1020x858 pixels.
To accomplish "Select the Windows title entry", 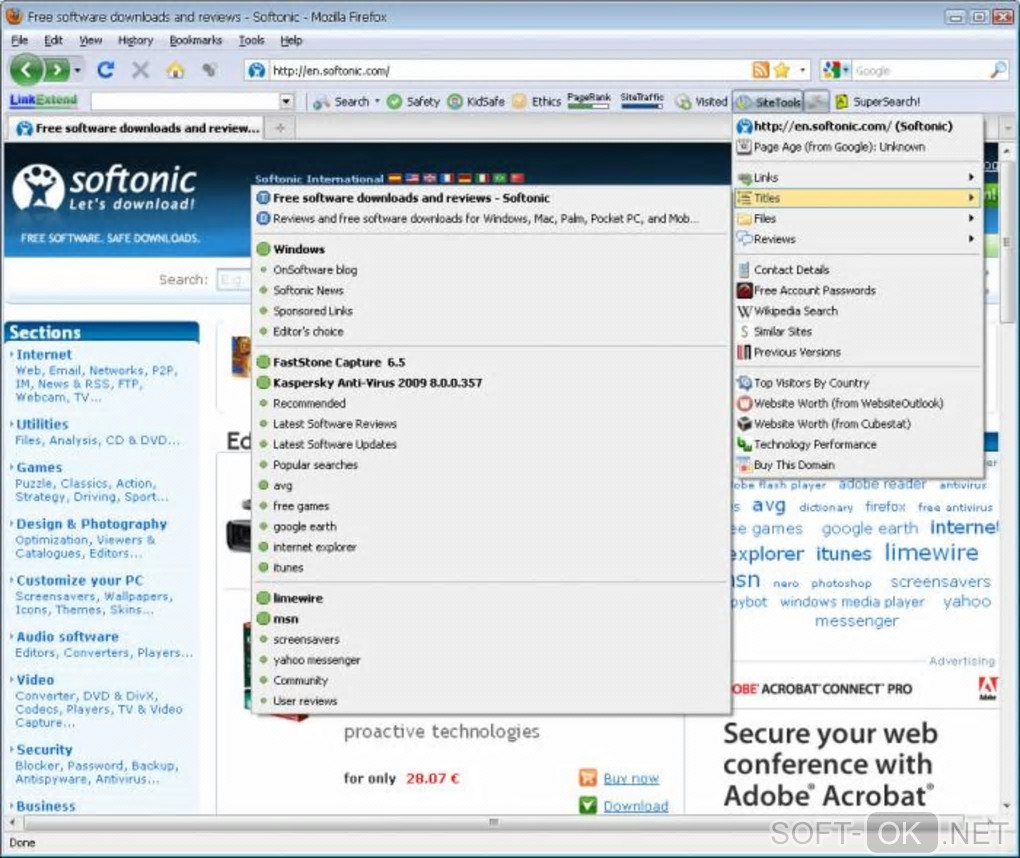I will tap(491, 249).
